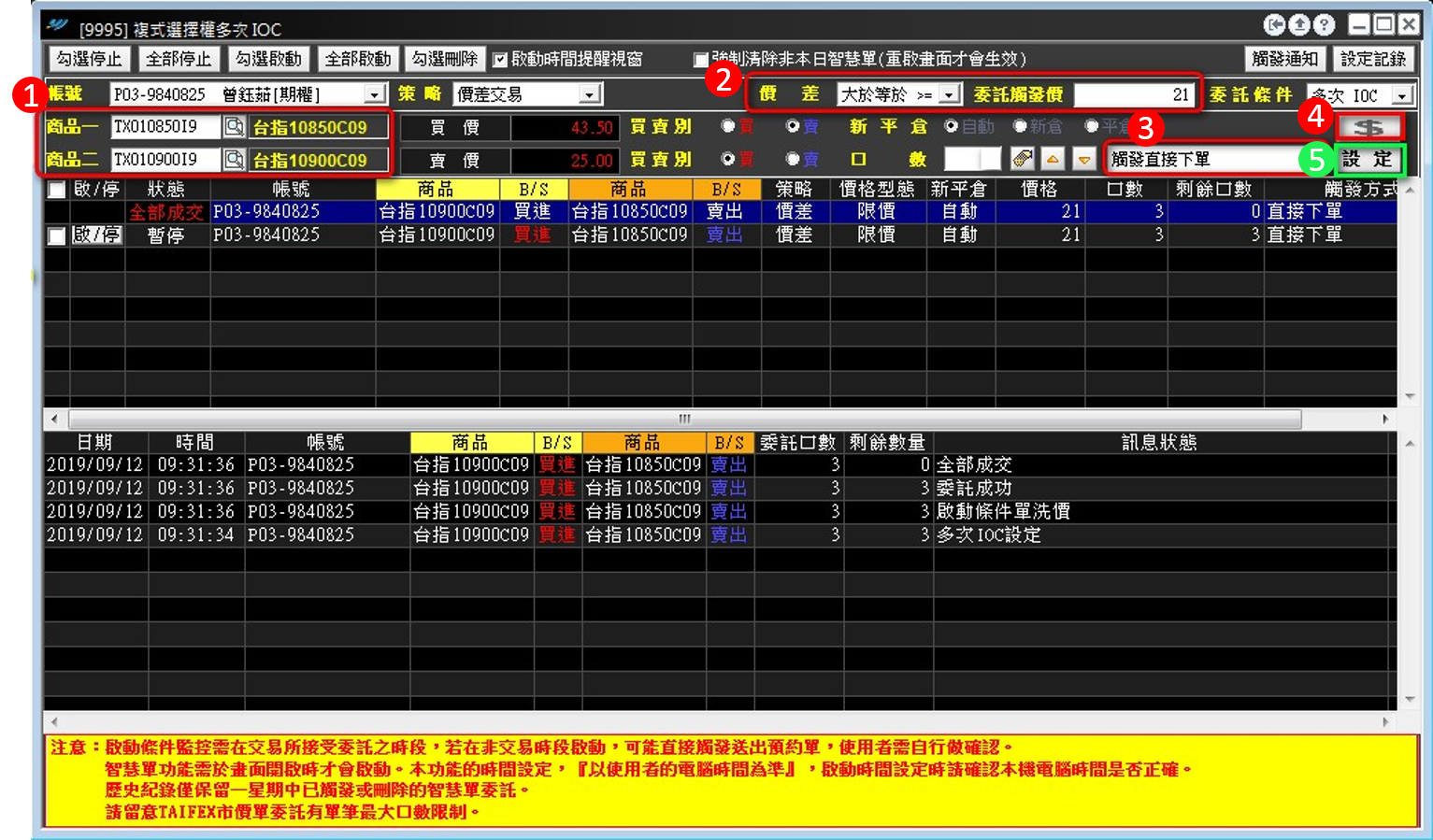Open 觸發通知 panel
The width and height of the screenshot is (1433, 840).
click(1284, 60)
